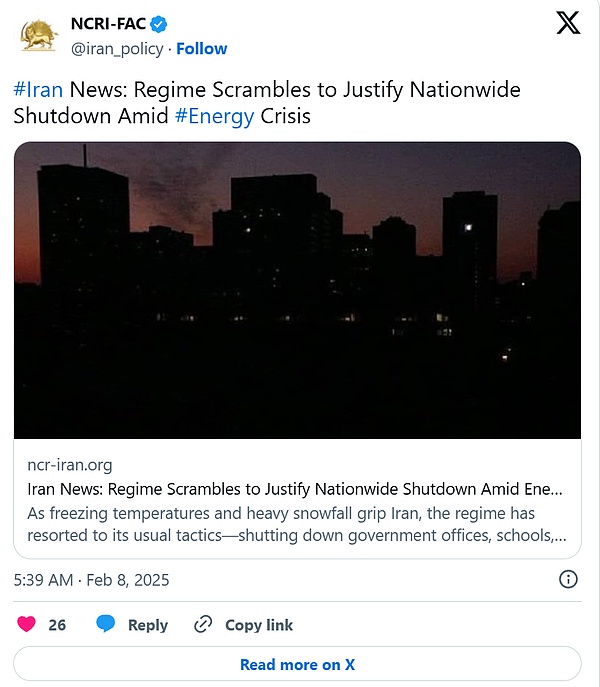Click the reply speech bubble icon
The image size is (600, 687).
tap(106, 624)
